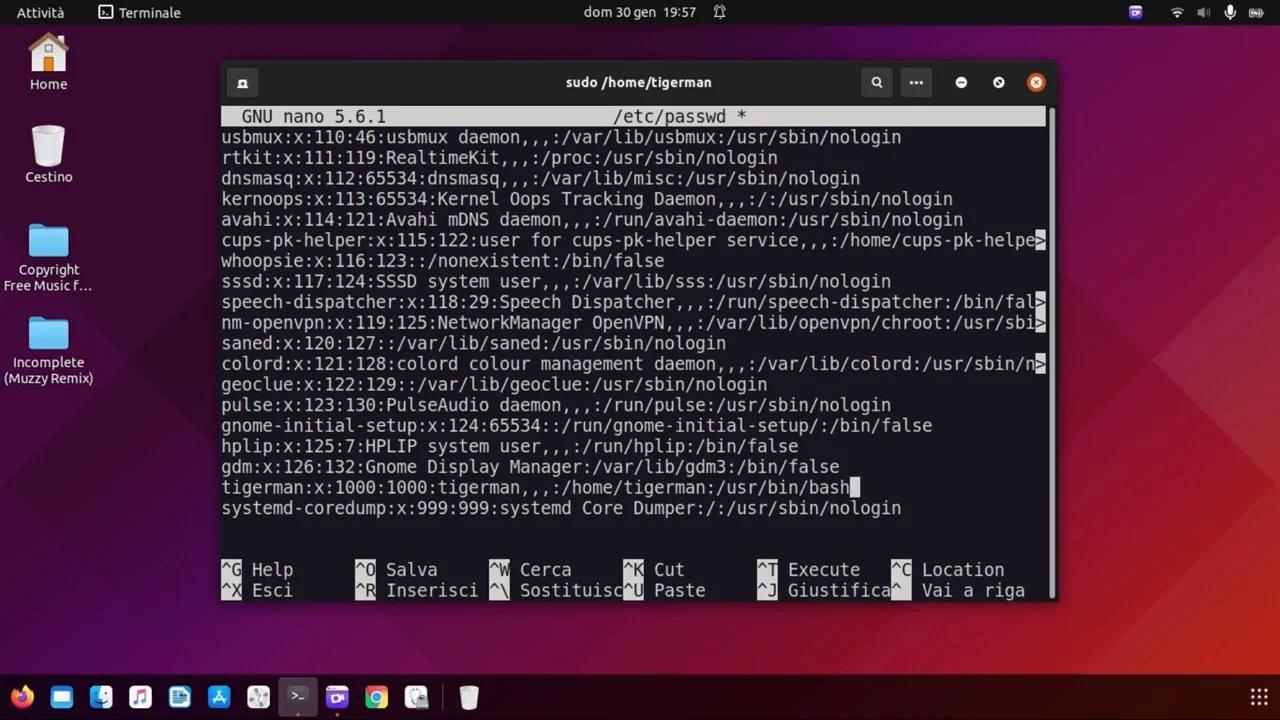Open the Terminal three-dot options menu
Image resolution: width=1280 pixels, height=720 pixels.
pos(916,82)
